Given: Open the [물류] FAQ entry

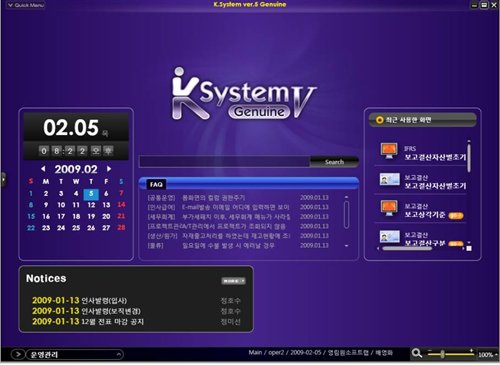Looking at the screenshot, I should (x=238, y=246).
